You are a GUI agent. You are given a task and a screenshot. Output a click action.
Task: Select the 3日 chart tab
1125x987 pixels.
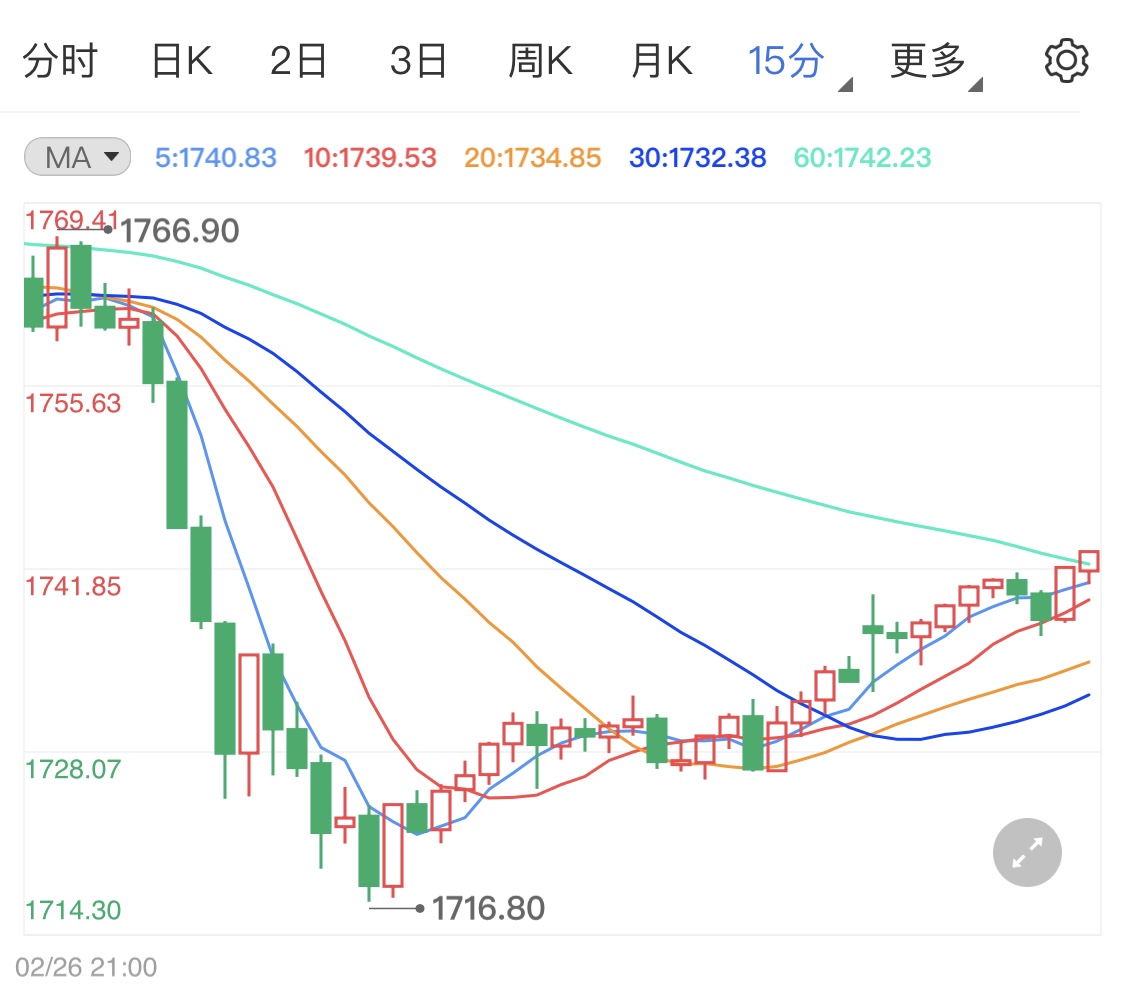419,61
